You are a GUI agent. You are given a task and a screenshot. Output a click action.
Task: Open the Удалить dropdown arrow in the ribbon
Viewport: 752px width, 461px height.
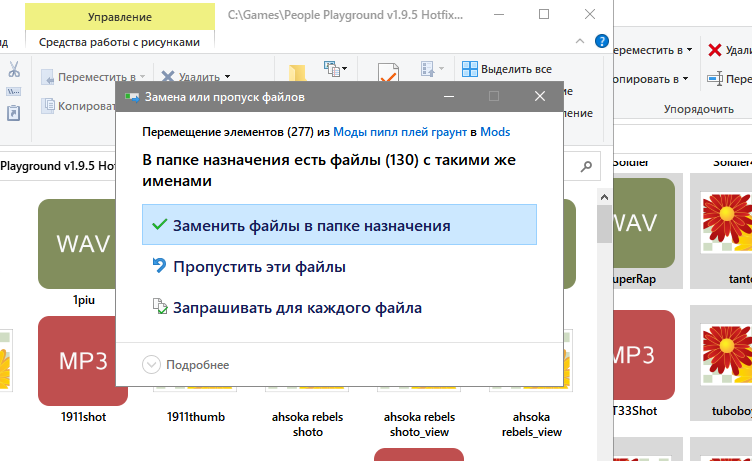227,76
